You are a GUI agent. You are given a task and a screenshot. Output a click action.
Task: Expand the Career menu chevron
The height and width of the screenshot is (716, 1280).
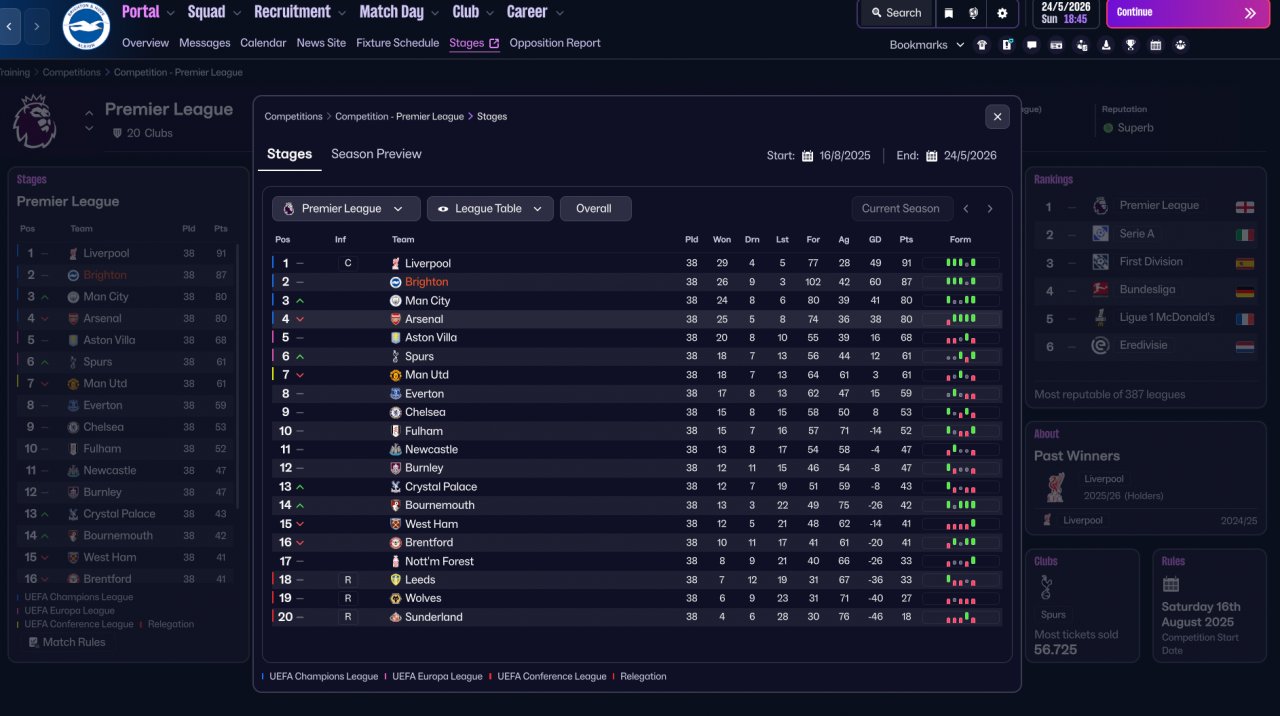point(558,13)
